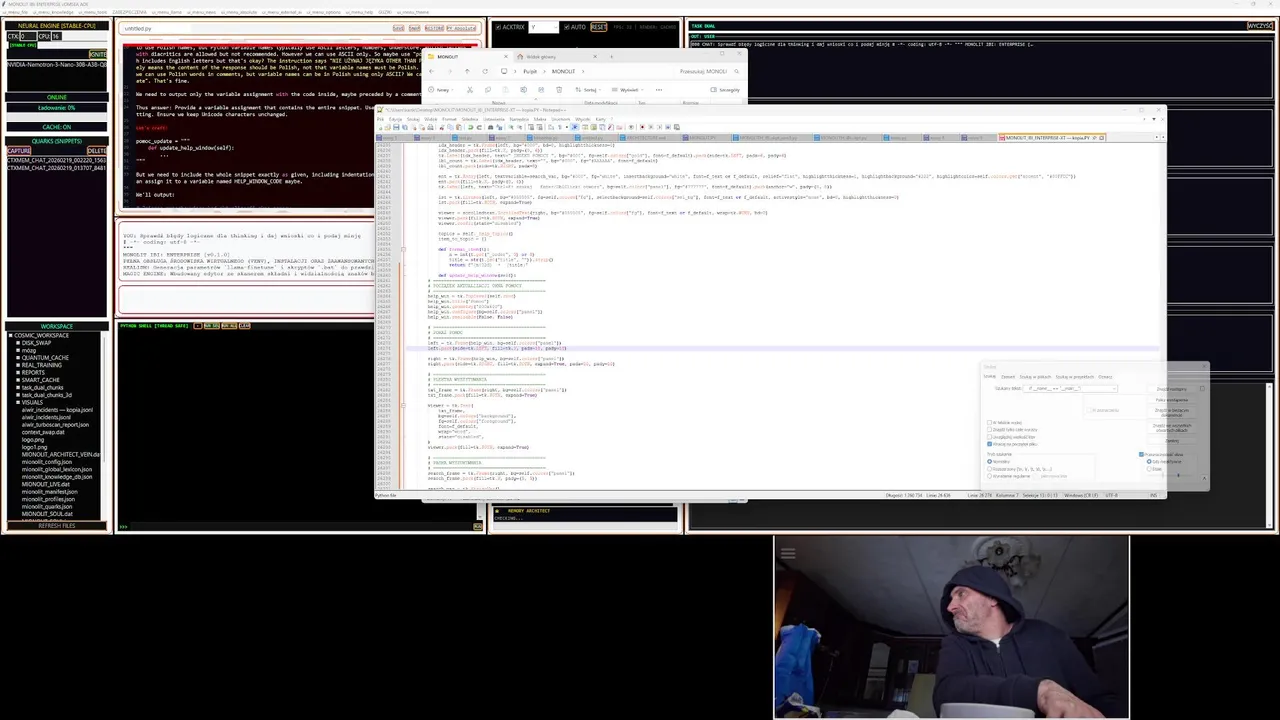Expand the QUANTUM_CACHE folder in the workspace tree

click(18, 358)
